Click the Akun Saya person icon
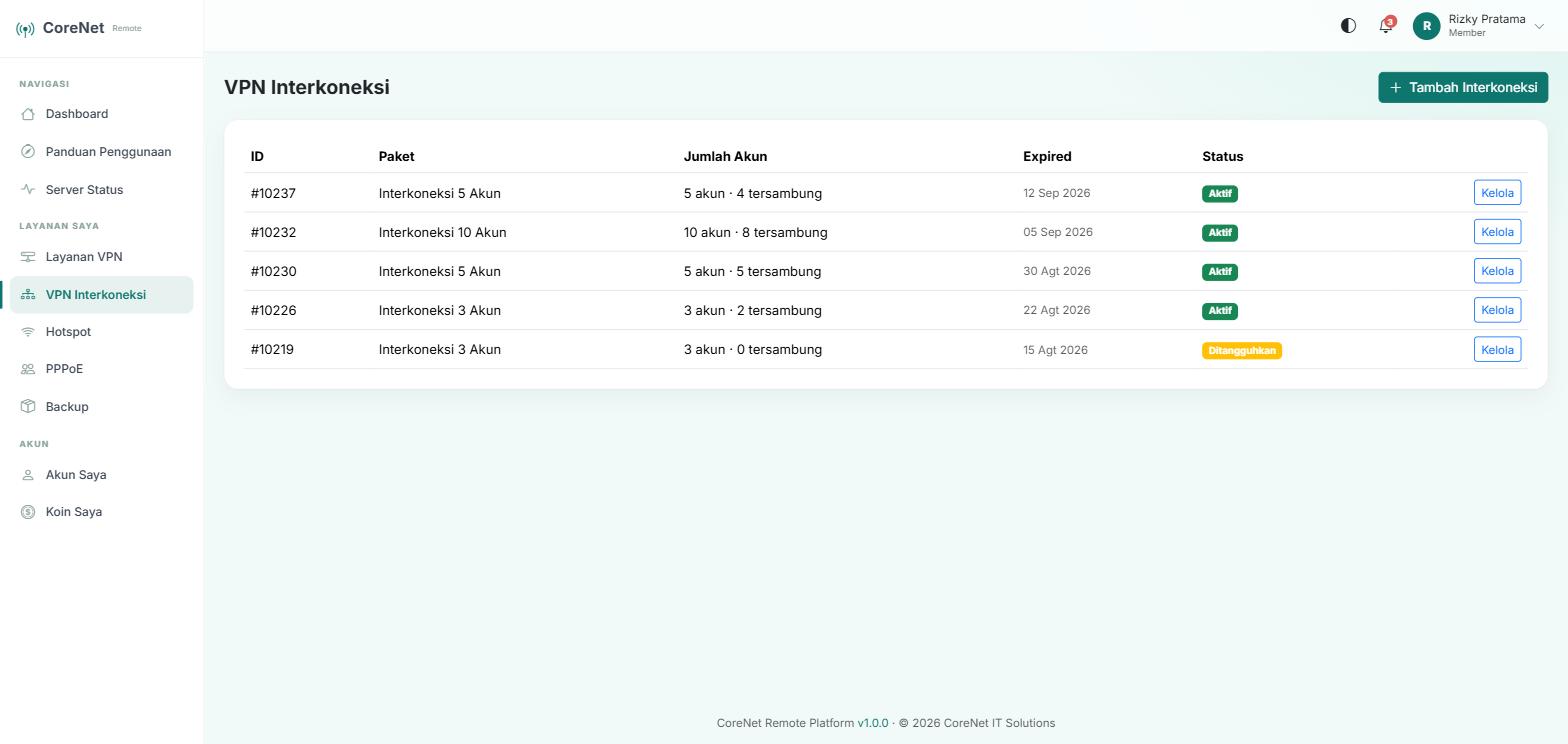Image resolution: width=1568 pixels, height=744 pixels. (x=28, y=475)
